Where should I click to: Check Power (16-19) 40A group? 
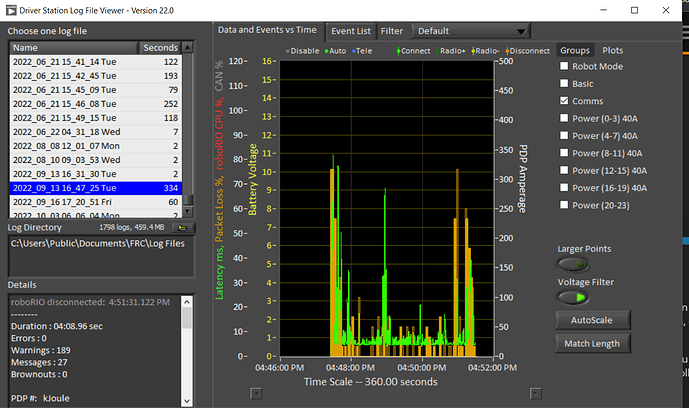point(564,187)
